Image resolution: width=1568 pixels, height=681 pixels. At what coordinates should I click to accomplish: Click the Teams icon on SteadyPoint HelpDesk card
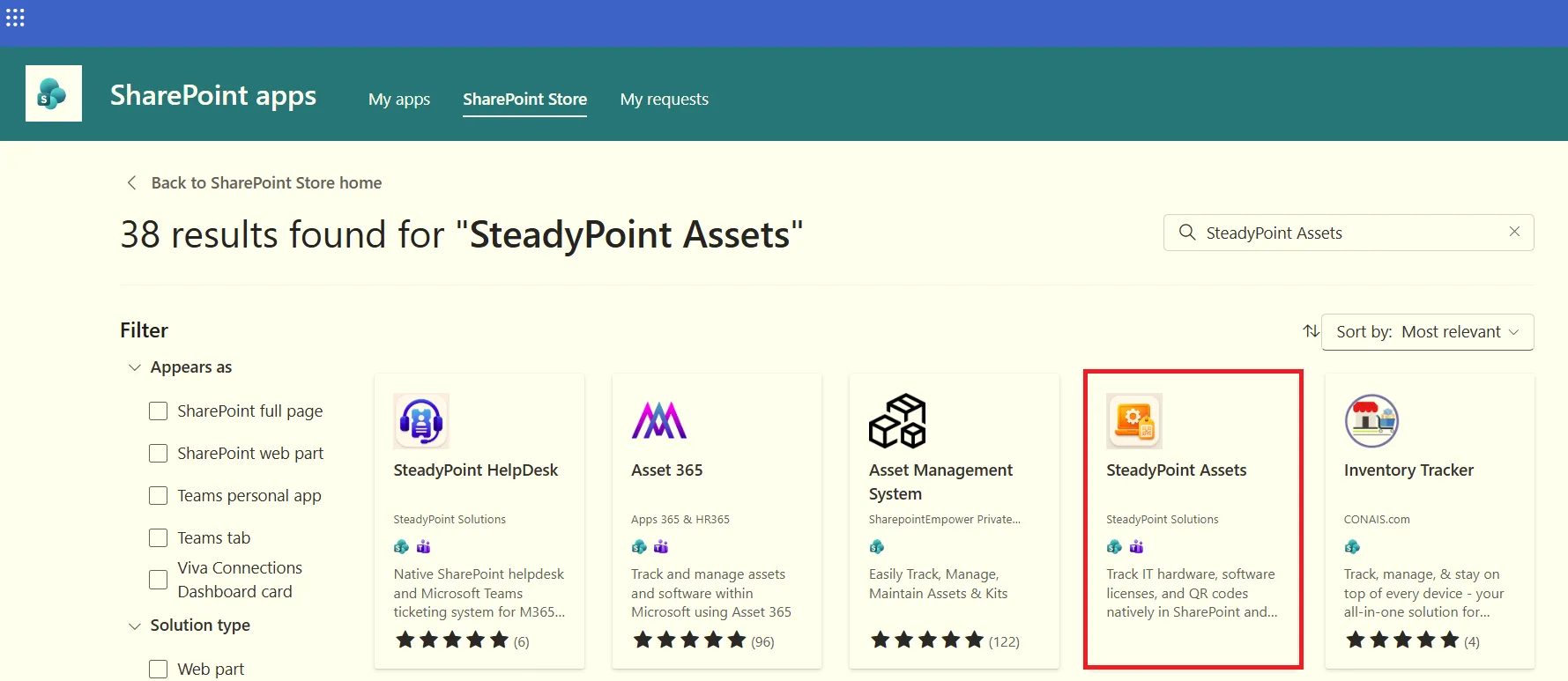coord(424,547)
